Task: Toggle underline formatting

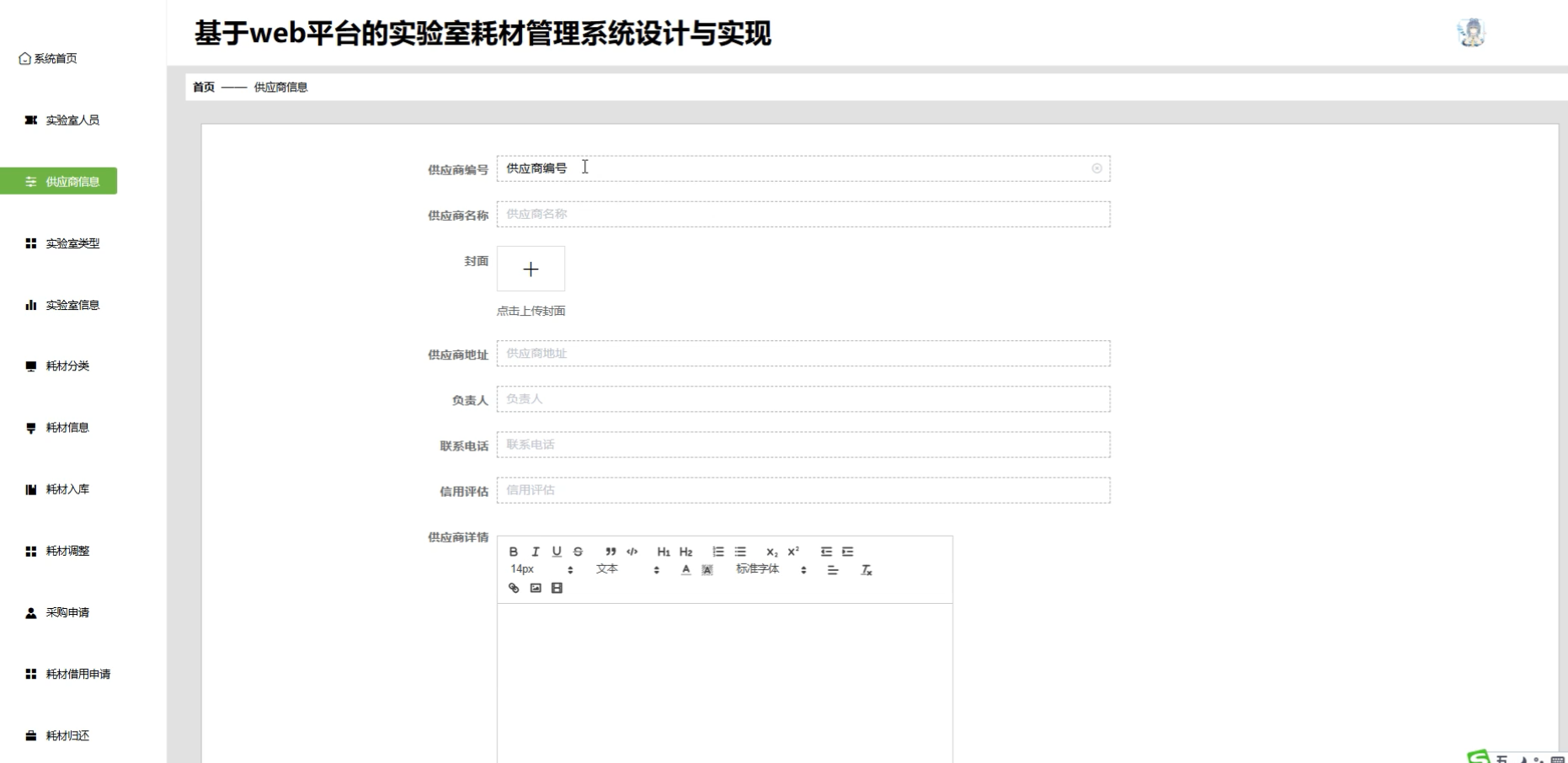Action: coord(556,552)
